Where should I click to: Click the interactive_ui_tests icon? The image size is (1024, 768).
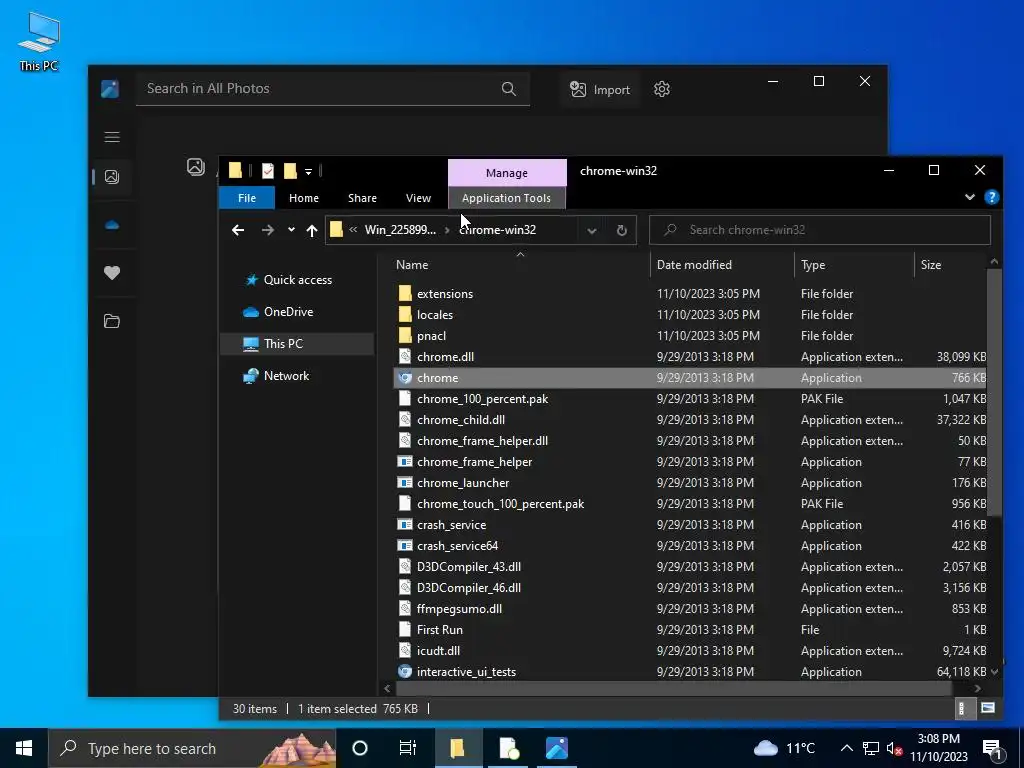pos(405,671)
